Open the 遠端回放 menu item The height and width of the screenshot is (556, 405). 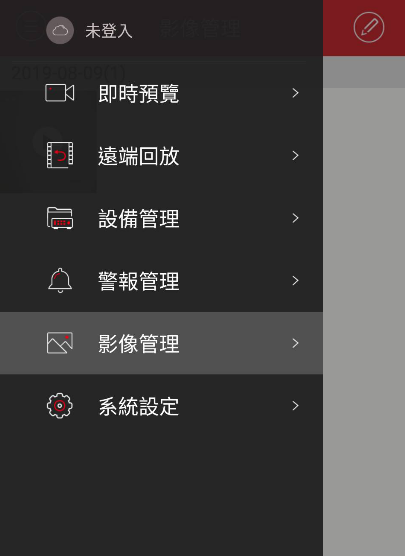point(161,155)
